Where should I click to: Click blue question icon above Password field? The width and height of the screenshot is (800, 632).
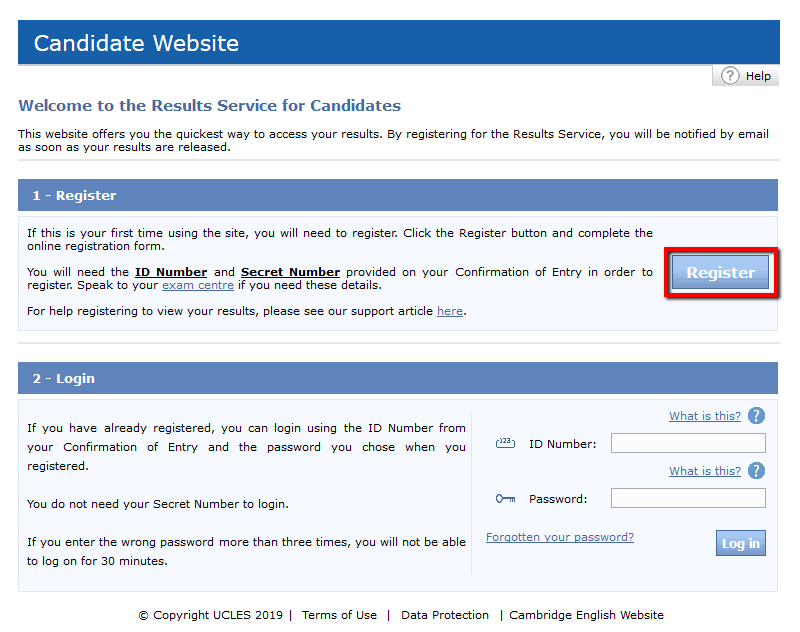[756, 471]
